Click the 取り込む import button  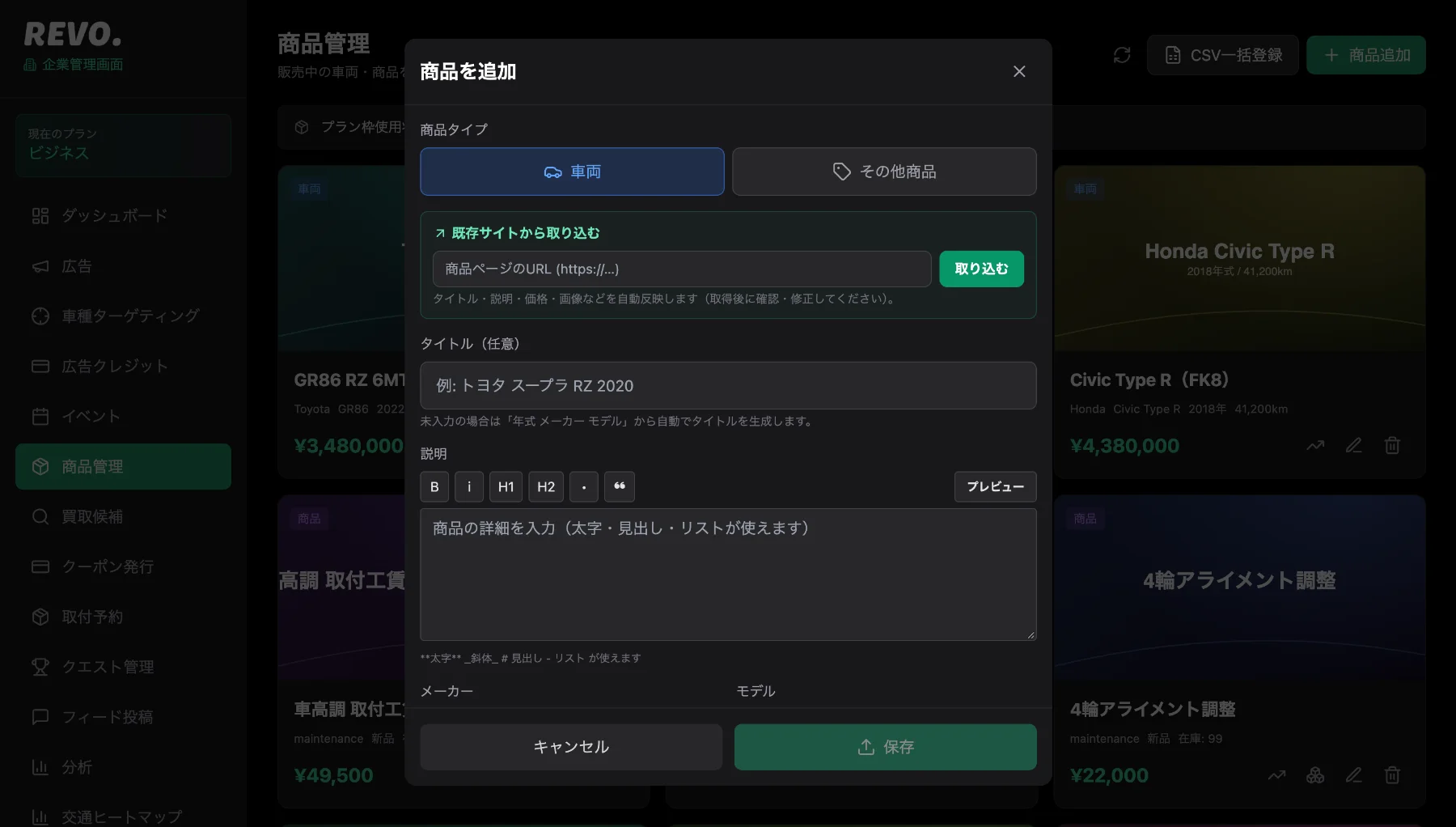981,269
